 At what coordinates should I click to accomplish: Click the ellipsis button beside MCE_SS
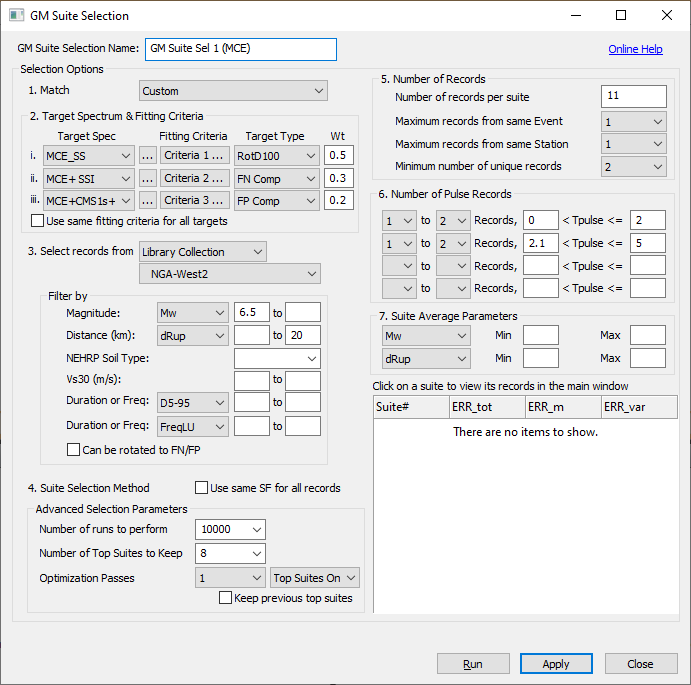(x=148, y=156)
